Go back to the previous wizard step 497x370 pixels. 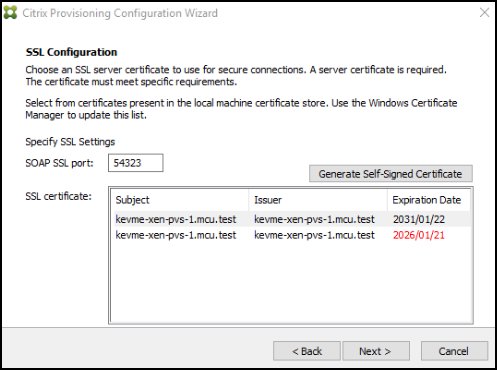pyautogui.click(x=307, y=351)
